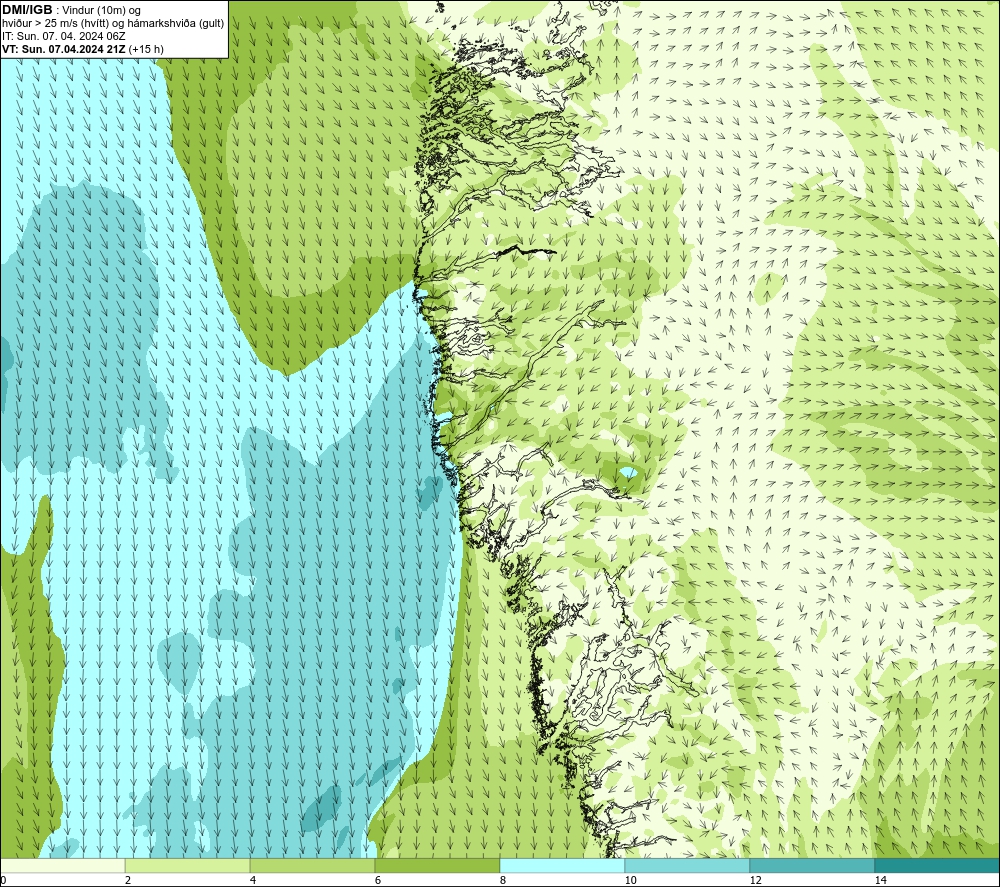
Task: Click the '12' label on the scale
Action: [x=755, y=881]
